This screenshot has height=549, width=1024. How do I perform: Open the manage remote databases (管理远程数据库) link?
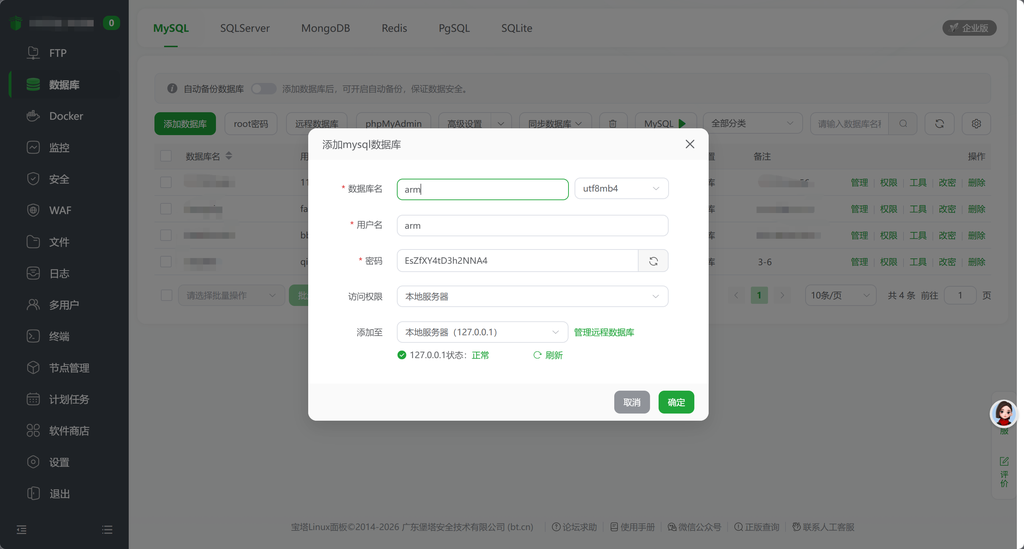pyautogui.click(x=604, y=332)
